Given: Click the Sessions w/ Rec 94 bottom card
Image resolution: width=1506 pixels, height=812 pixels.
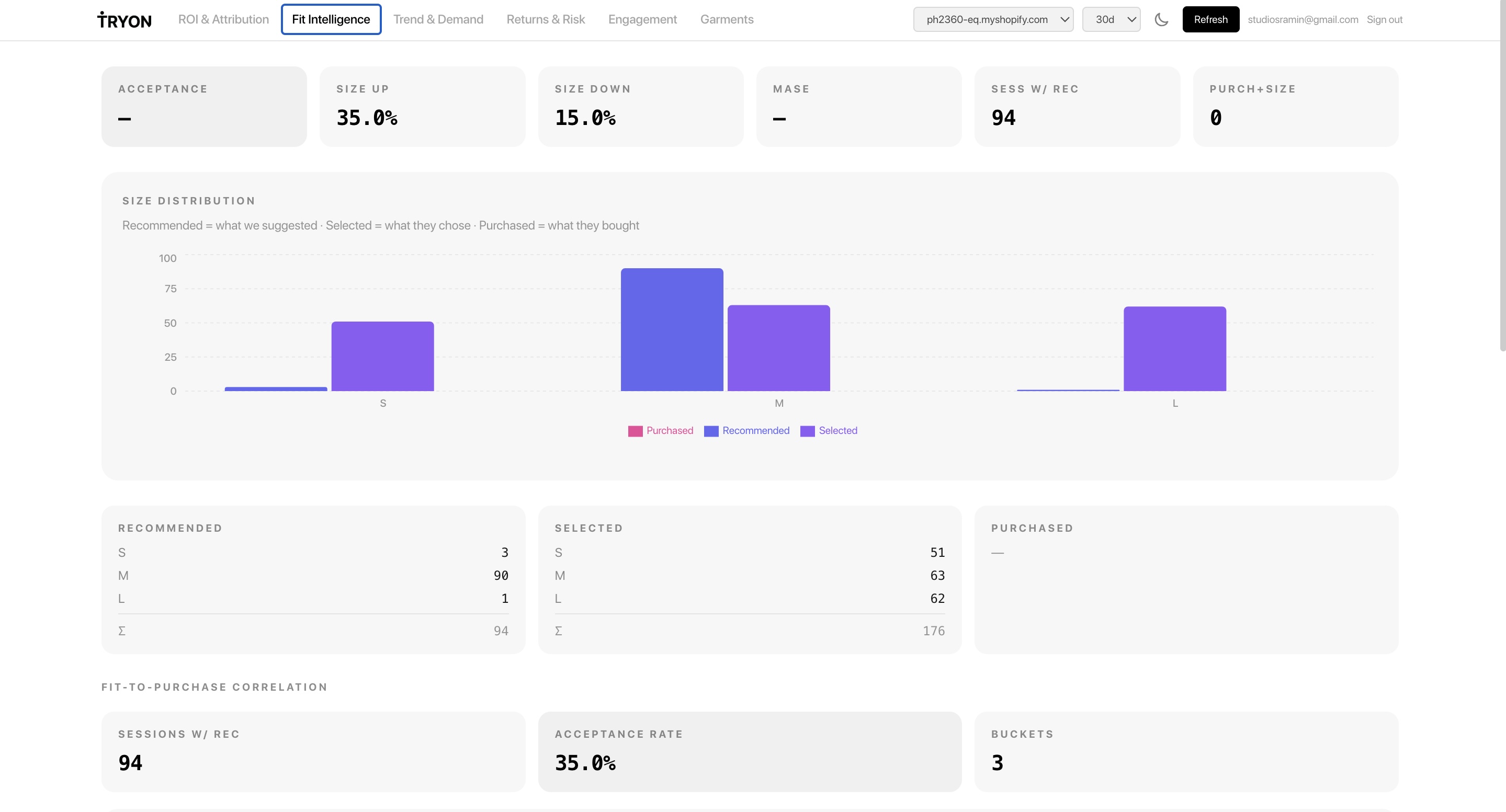Looking at the screenshot, I should click(313, 752).
